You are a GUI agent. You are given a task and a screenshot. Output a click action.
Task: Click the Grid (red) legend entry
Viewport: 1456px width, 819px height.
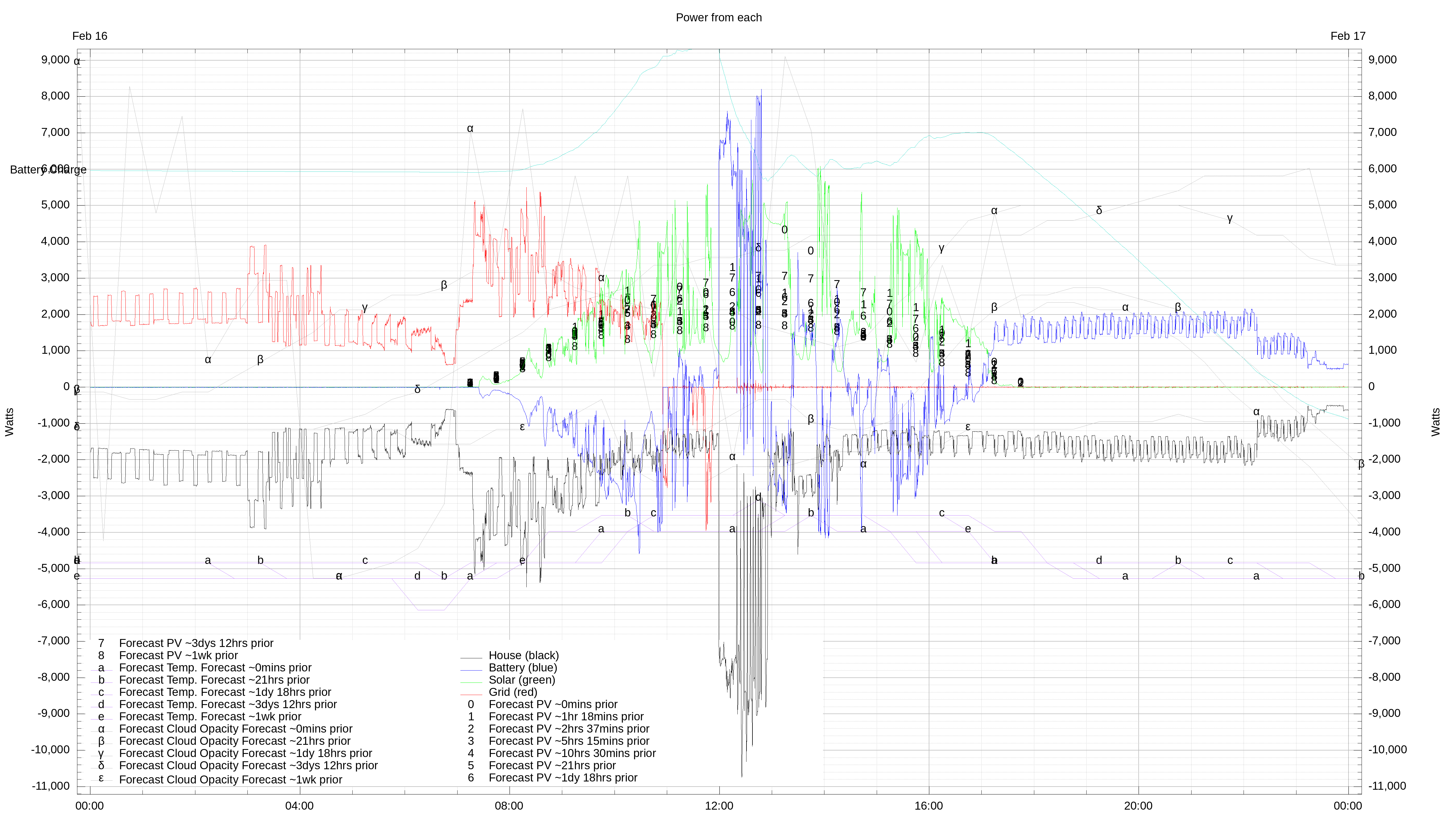point(513,692)
